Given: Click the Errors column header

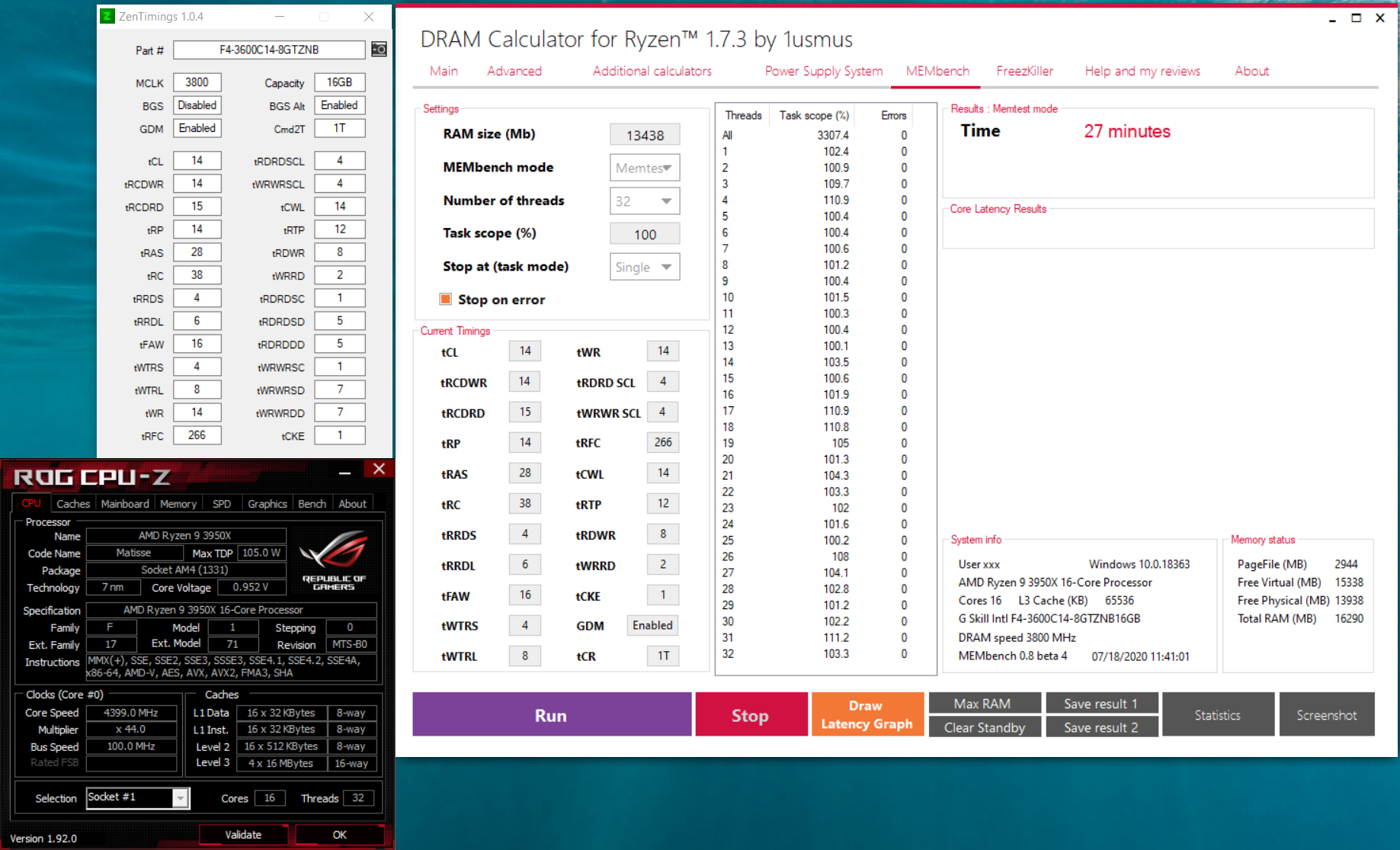Looking at the screenshot, I should (893, 115).
